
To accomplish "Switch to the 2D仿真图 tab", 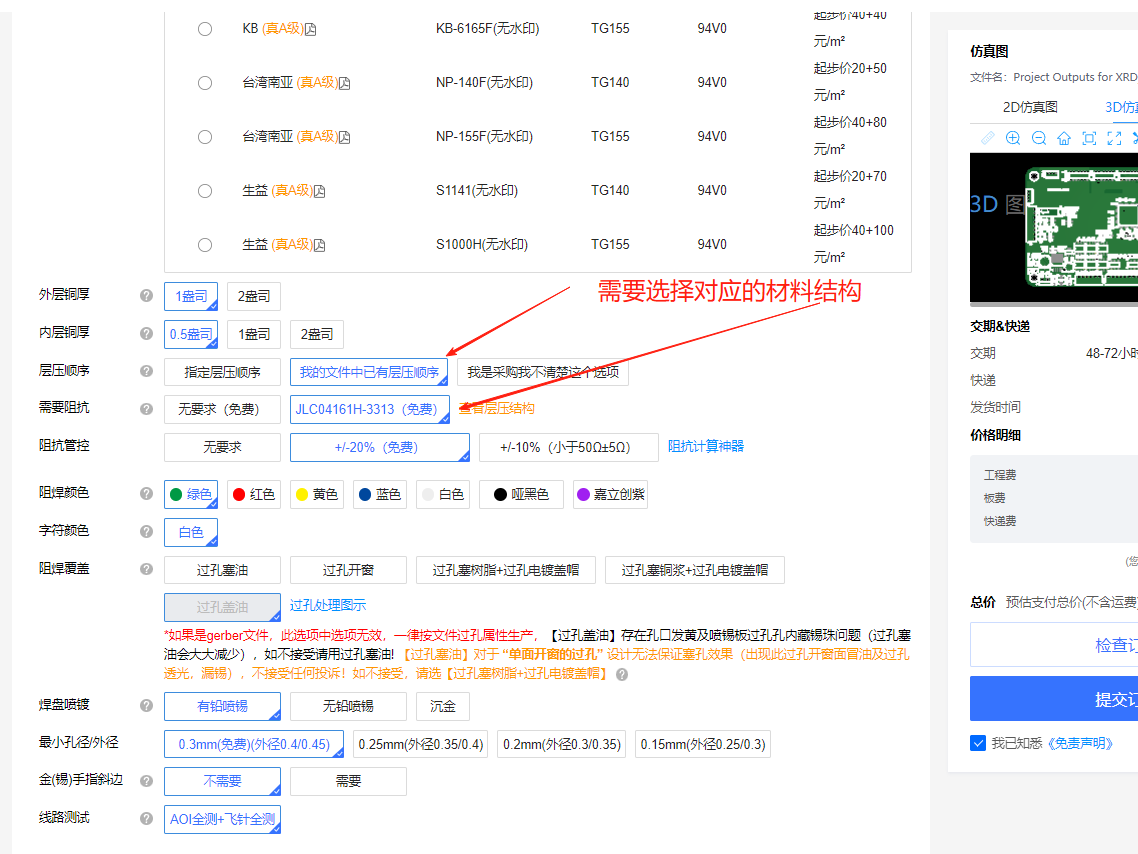I will coord(1030,107).
